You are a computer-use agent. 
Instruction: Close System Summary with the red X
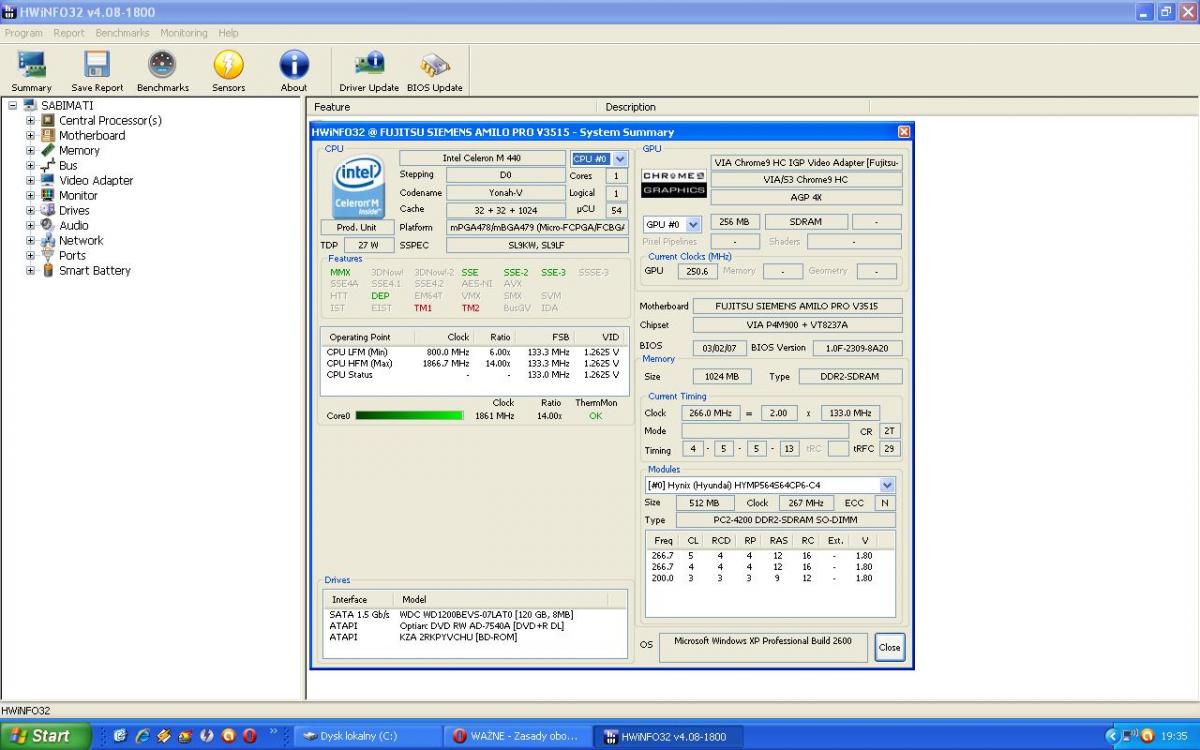pyautogui.click(x=904, y=132)
